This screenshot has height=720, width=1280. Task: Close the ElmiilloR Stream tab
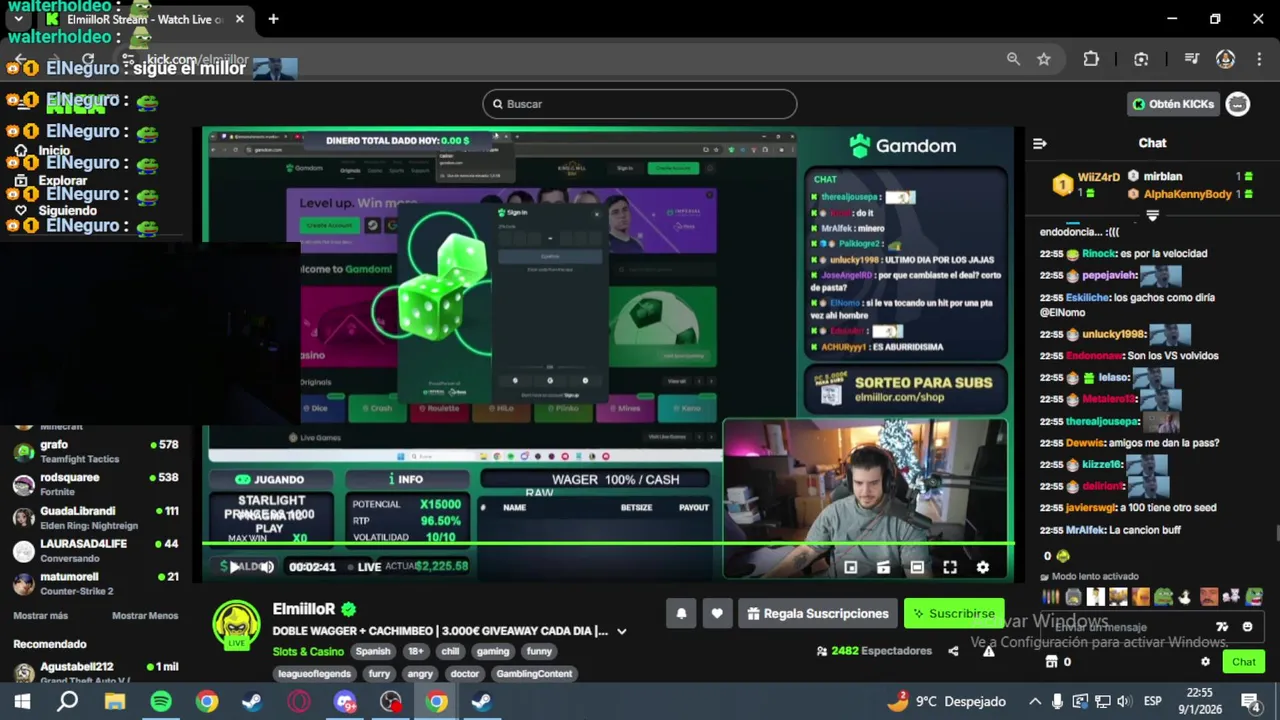coord(240,19)
